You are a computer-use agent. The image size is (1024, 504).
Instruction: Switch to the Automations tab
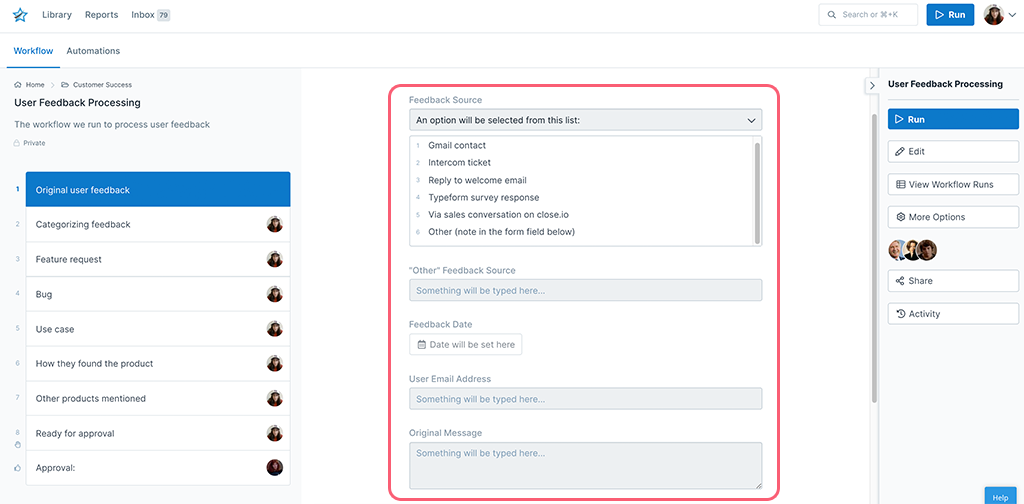pos(93,51)
